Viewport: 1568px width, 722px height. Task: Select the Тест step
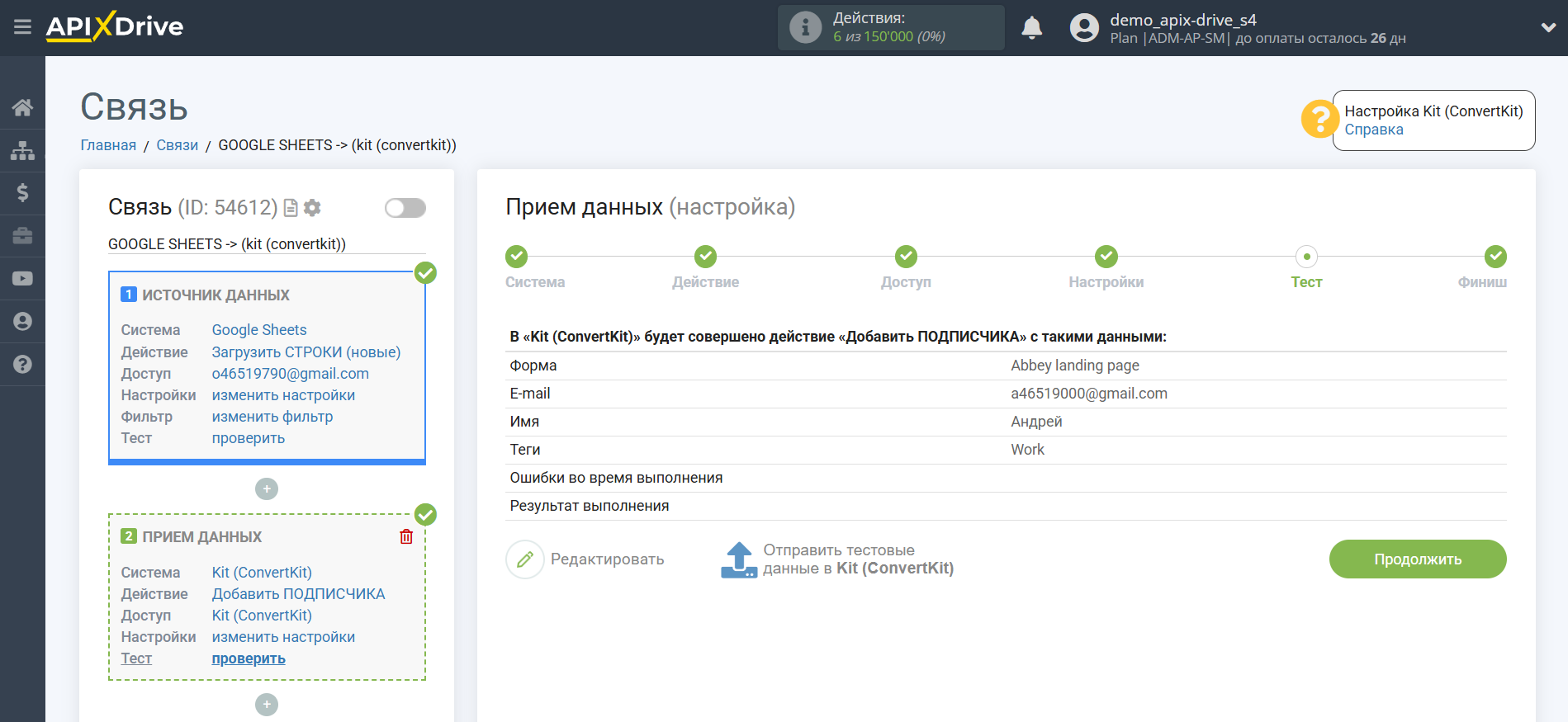tap(1306, 257)
